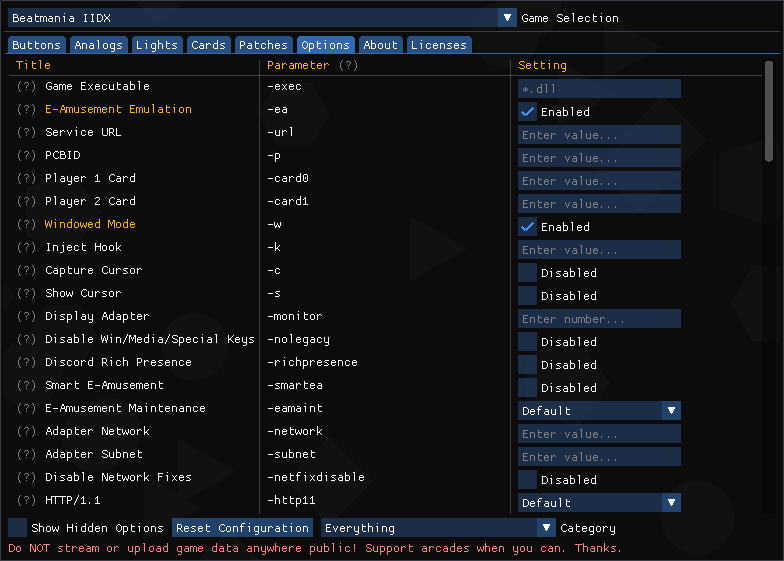Click the help marker beside PCBID
Screen dimensions: 784x561
(26, 156)
